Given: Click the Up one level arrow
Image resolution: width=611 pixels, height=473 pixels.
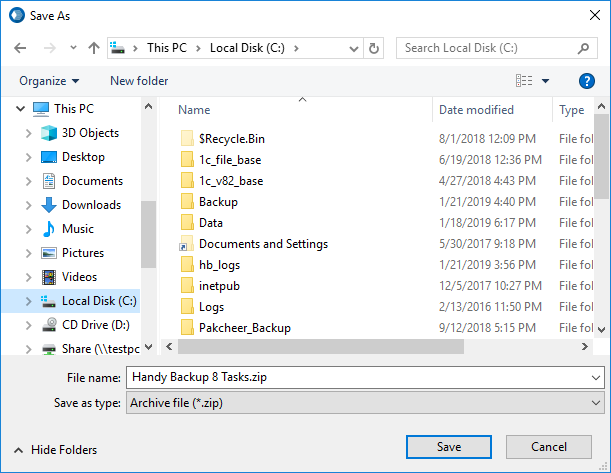Looking at the screenshot, I should [x=93, y=48].
